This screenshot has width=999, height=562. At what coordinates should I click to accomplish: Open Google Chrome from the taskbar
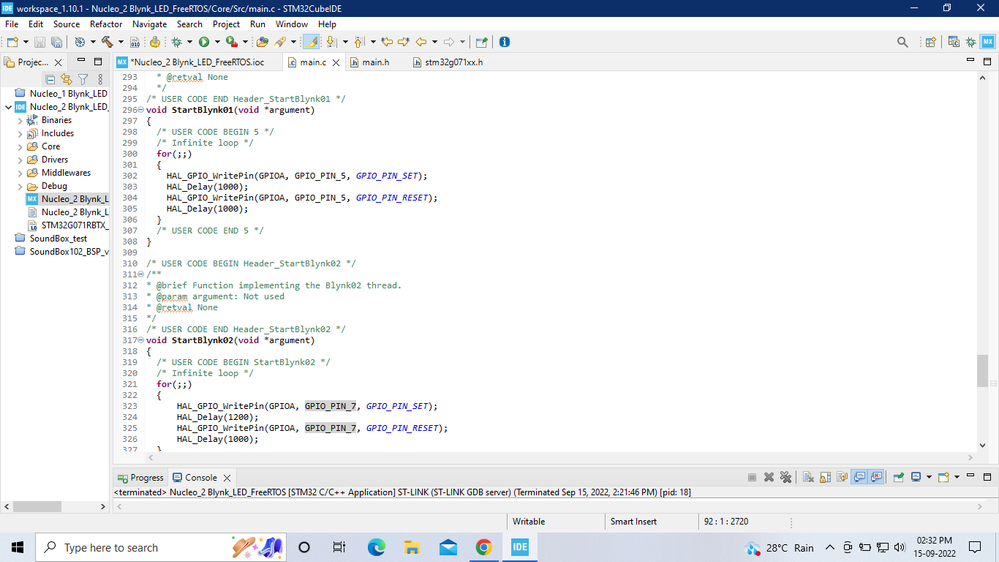(x=484, y=547)
